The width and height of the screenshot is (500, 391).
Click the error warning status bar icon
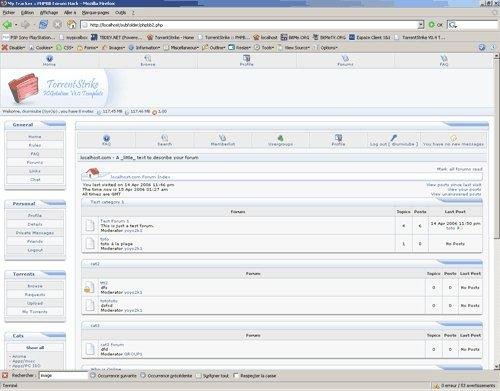coord(436,386)
